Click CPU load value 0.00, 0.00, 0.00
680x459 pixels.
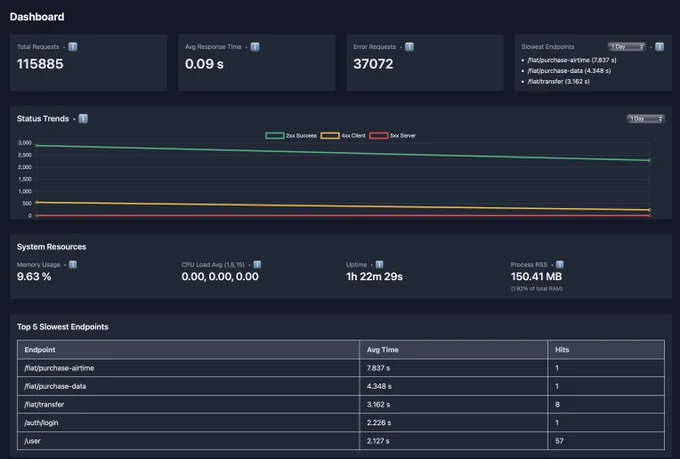tap(220, 277)
